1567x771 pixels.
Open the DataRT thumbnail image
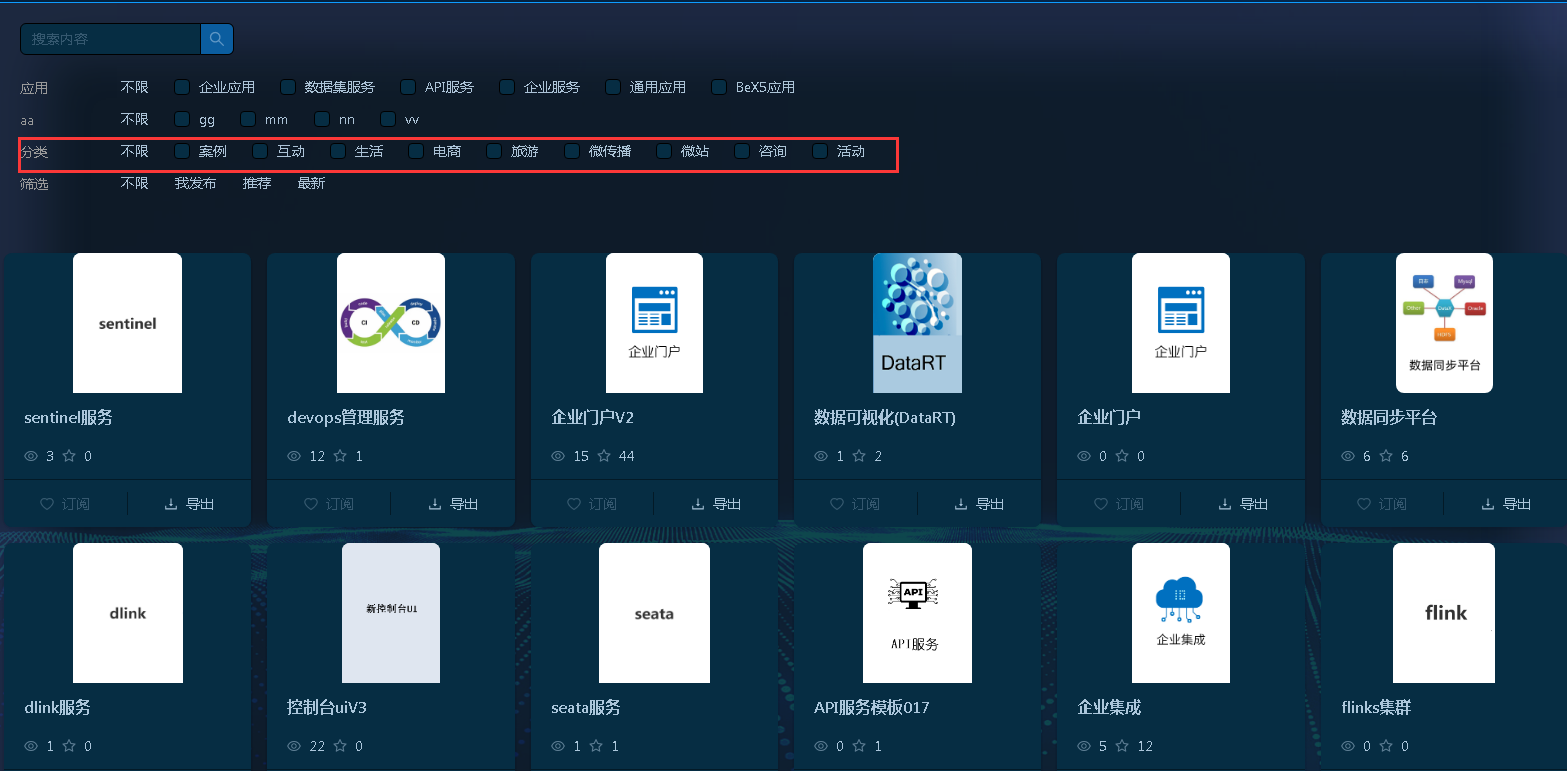click(x=917, y=323)
